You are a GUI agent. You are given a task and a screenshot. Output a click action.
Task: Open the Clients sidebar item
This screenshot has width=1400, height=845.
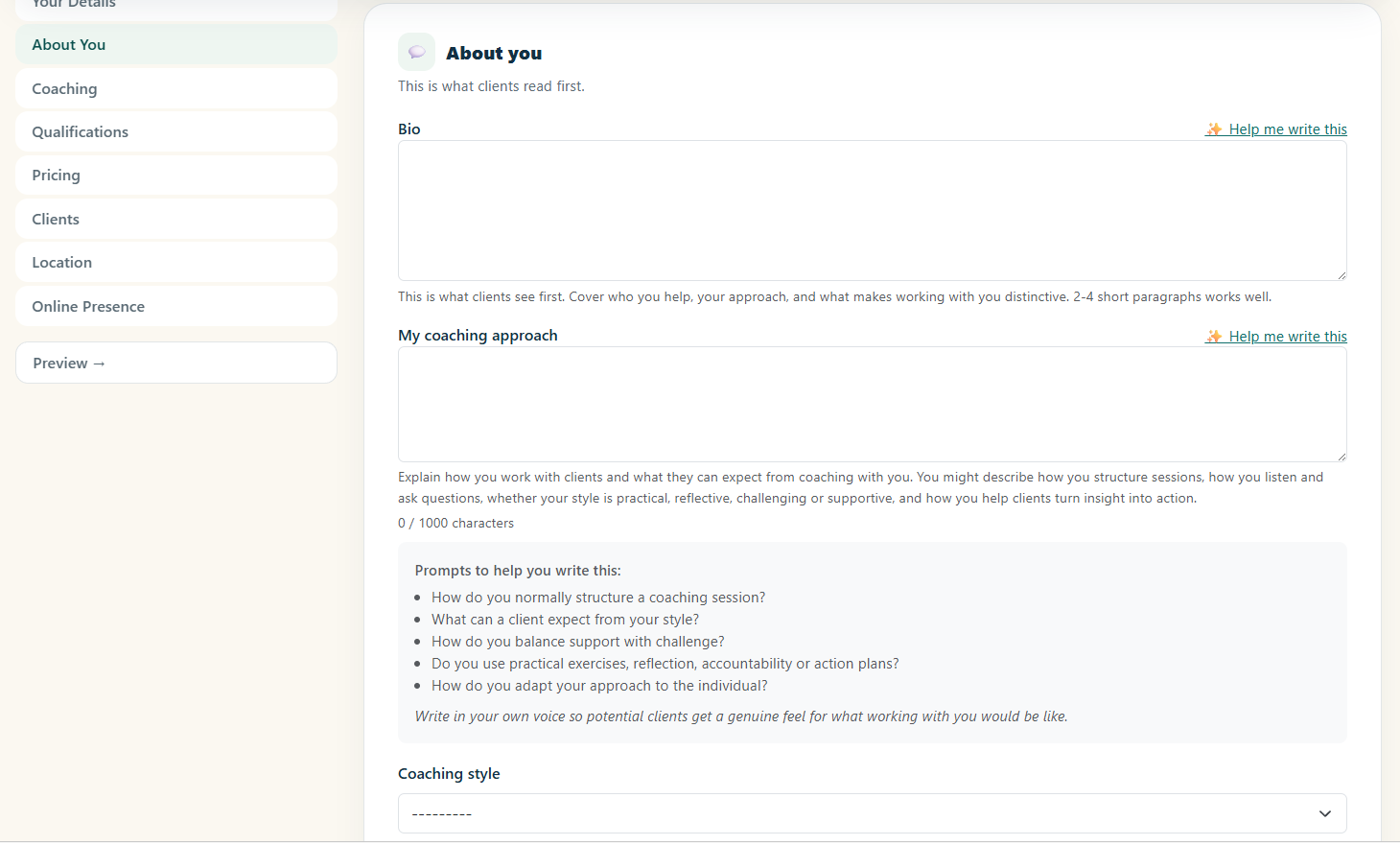point(176,220)
